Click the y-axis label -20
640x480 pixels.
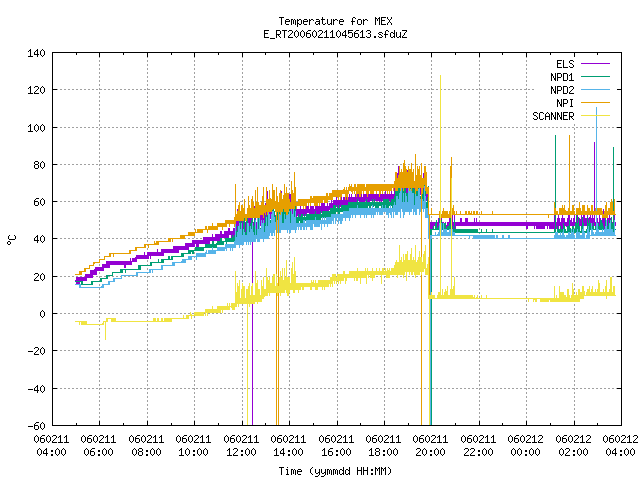click(x=36, y=351)
